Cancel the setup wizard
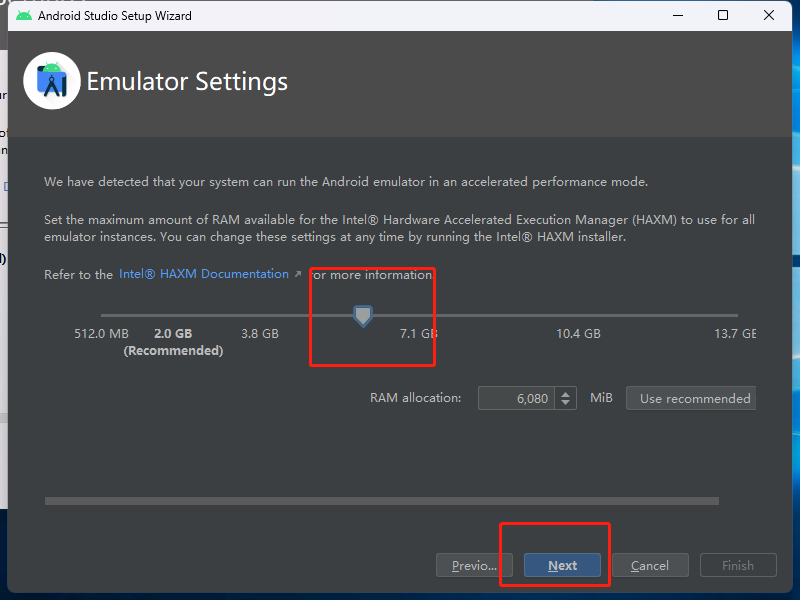This screenshot has width=800, height=600. [x=650, y=566]
